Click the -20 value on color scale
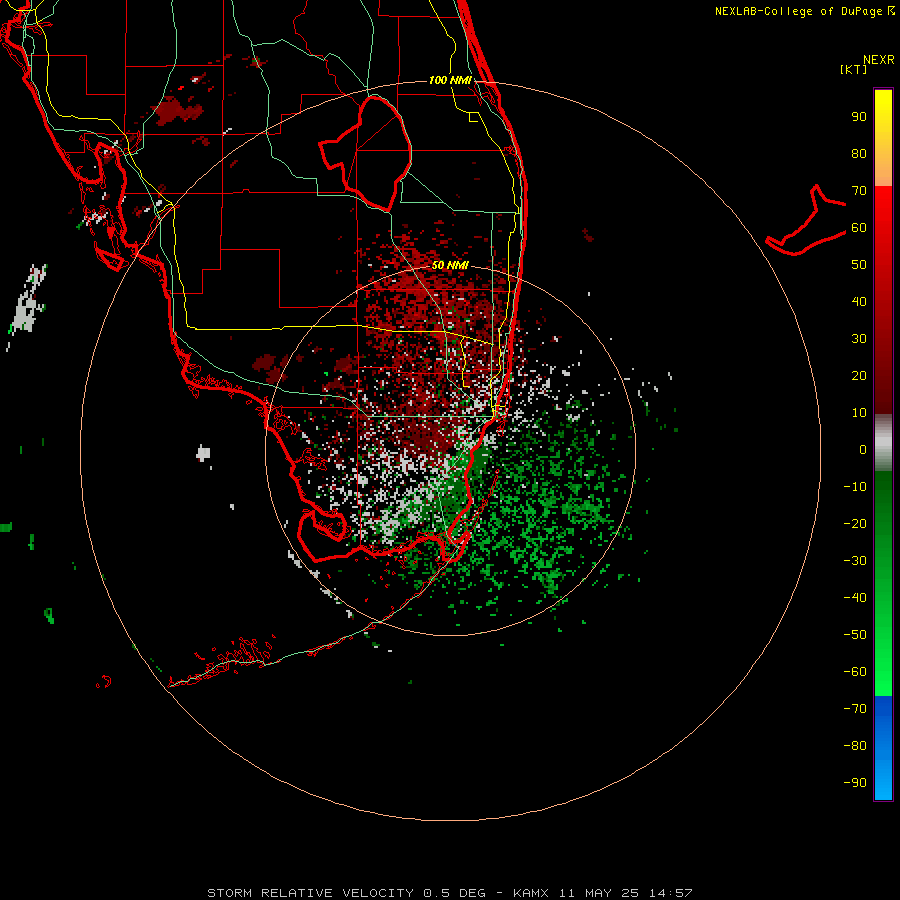 pyautogui.click(x=855, y=523)
